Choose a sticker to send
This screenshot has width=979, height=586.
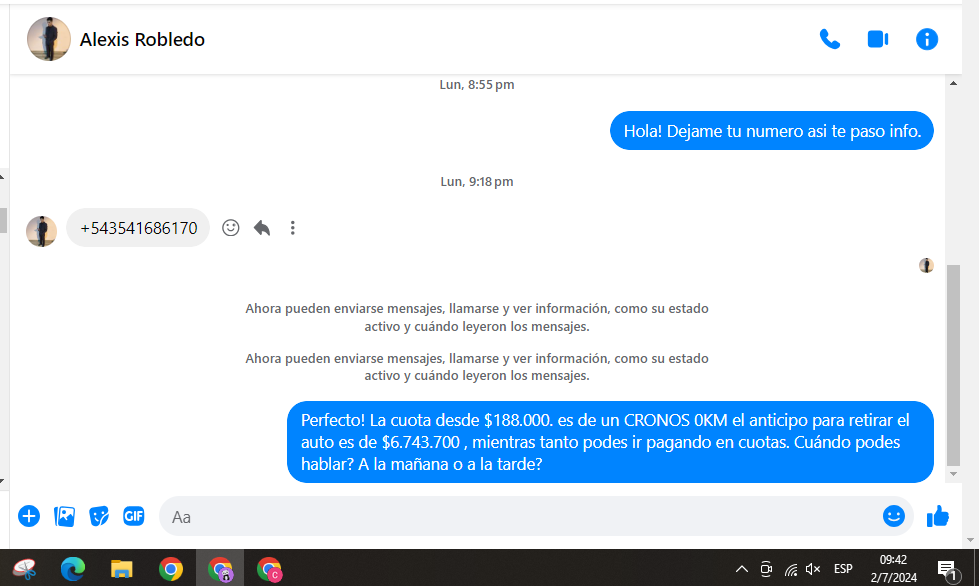pyautogui.click(x=99, y=516)
